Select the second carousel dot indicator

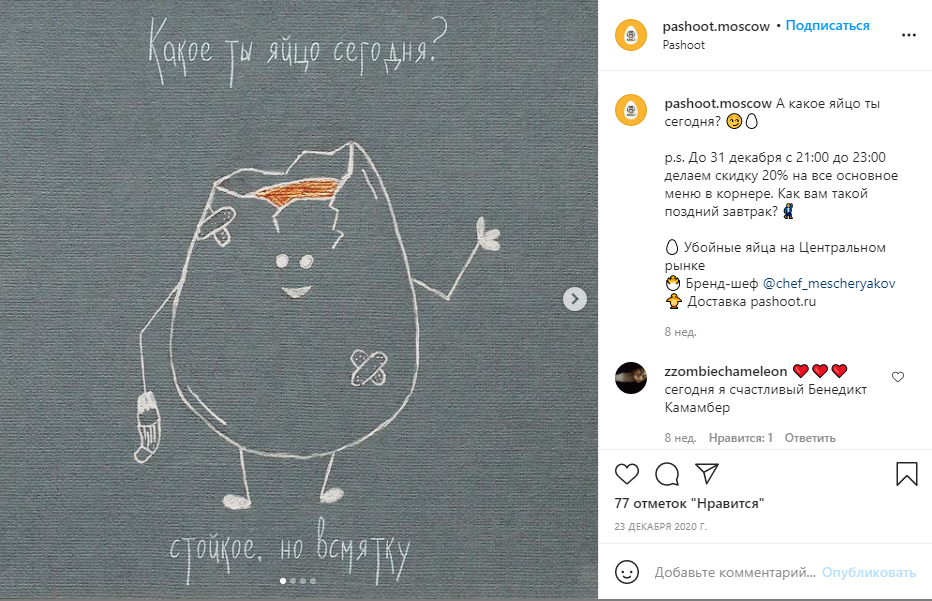tap(292, 581)
